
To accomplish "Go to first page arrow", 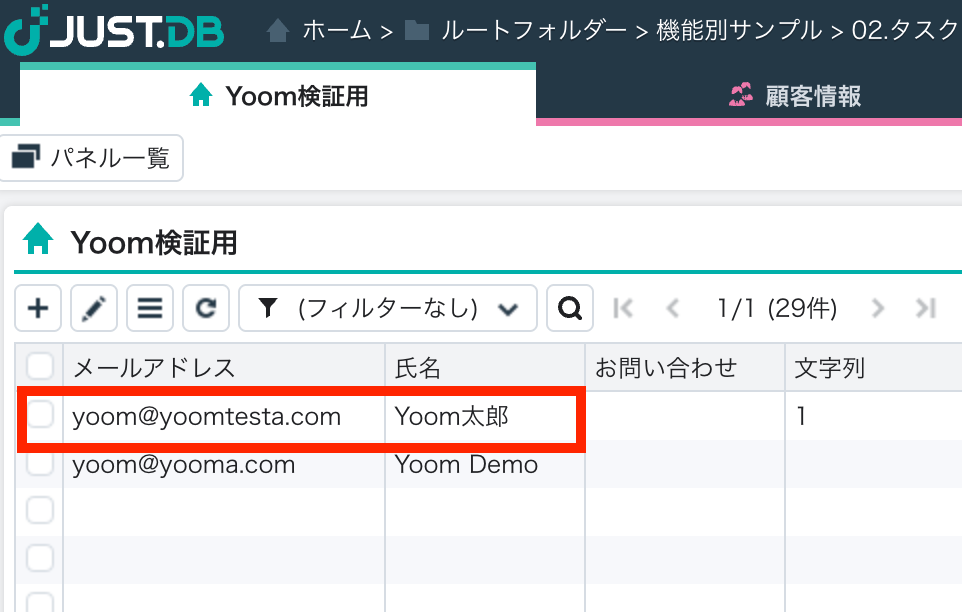I will (623, 308).
